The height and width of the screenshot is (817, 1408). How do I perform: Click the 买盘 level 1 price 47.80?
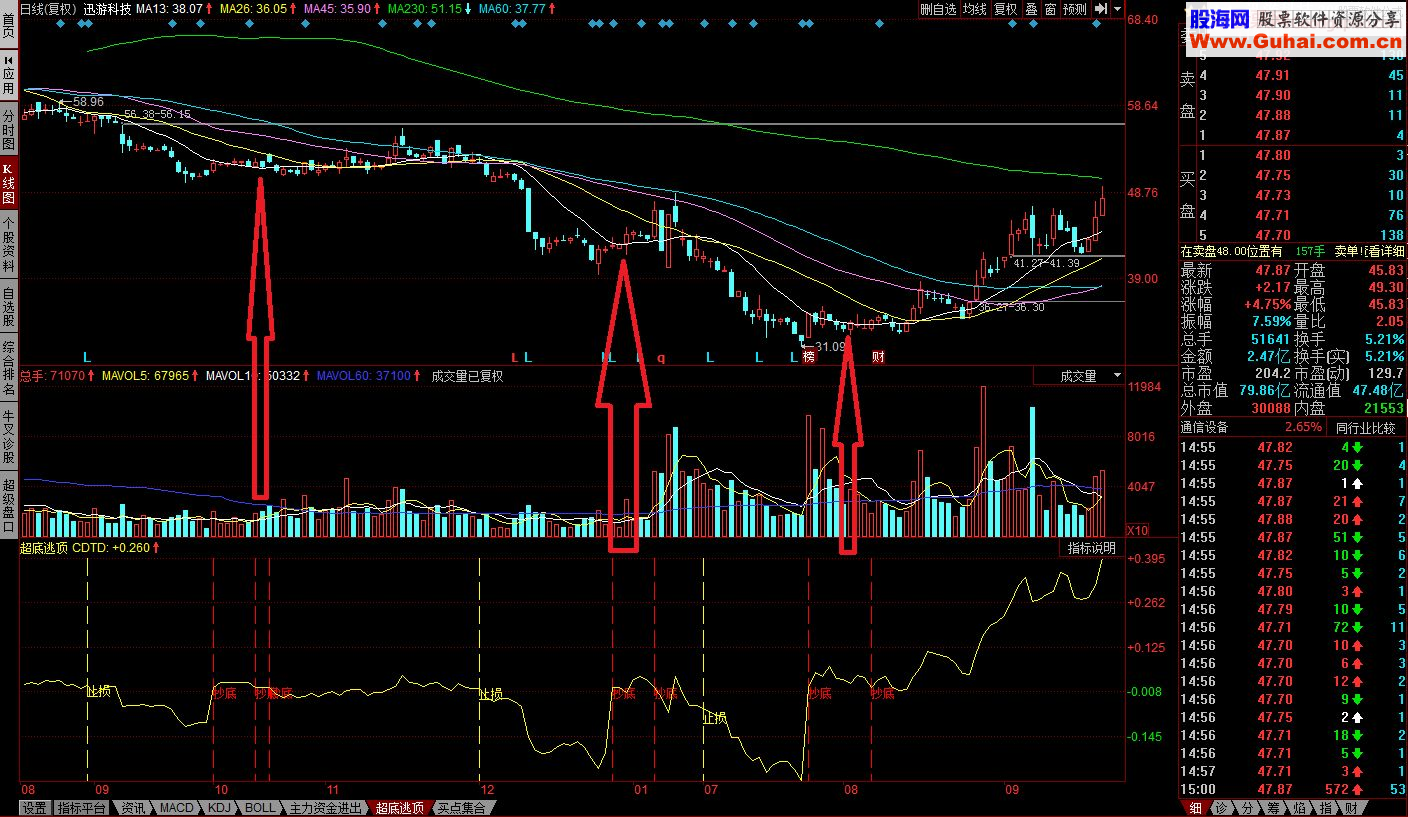pos(1272,155)
